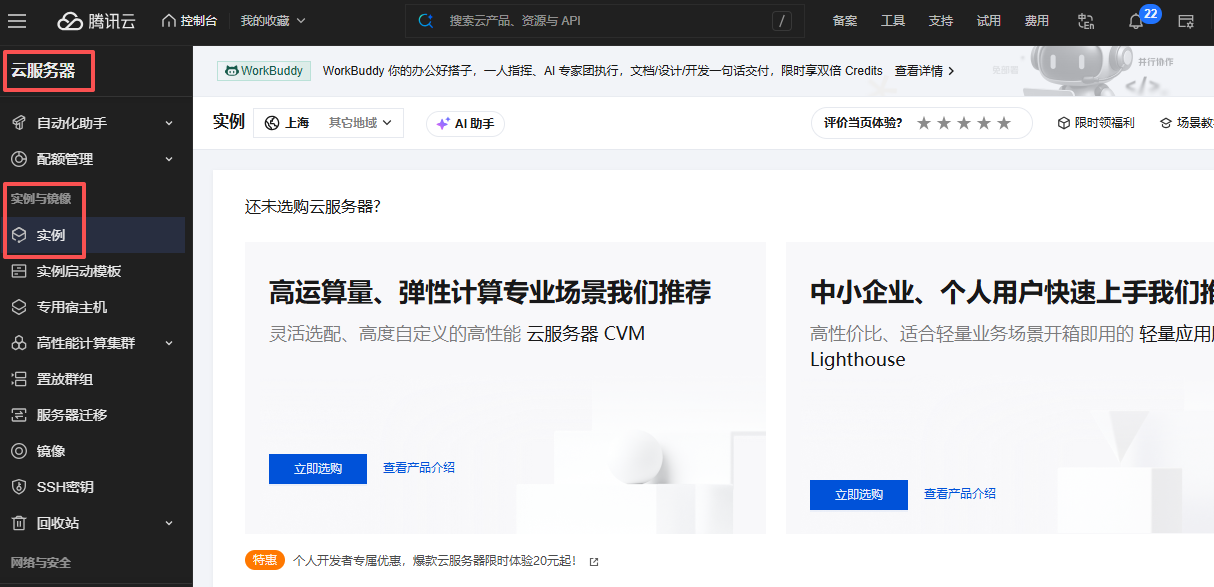The image size is (1214, 587).
Task: Click the 服务器迁移 icon
Action: point(18,415)
